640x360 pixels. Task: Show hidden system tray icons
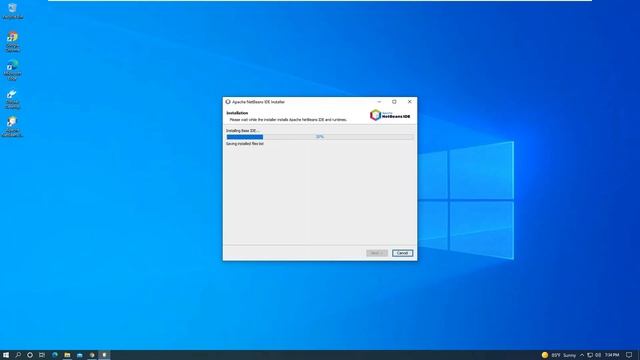click(582, 355)
